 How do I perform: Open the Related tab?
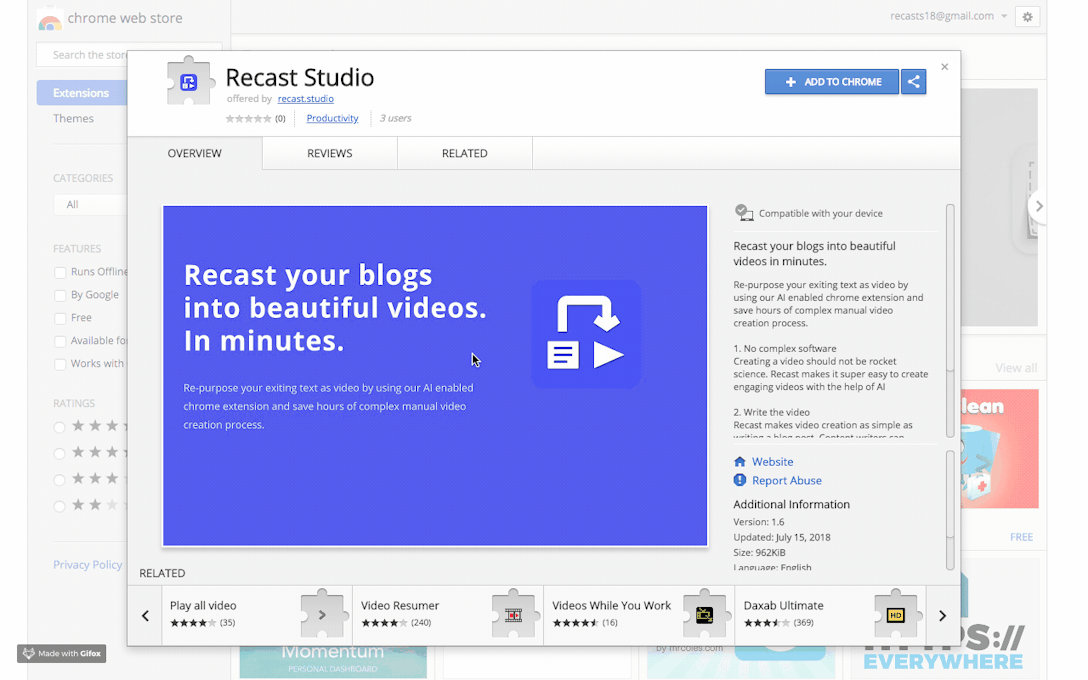pos(464,154)
